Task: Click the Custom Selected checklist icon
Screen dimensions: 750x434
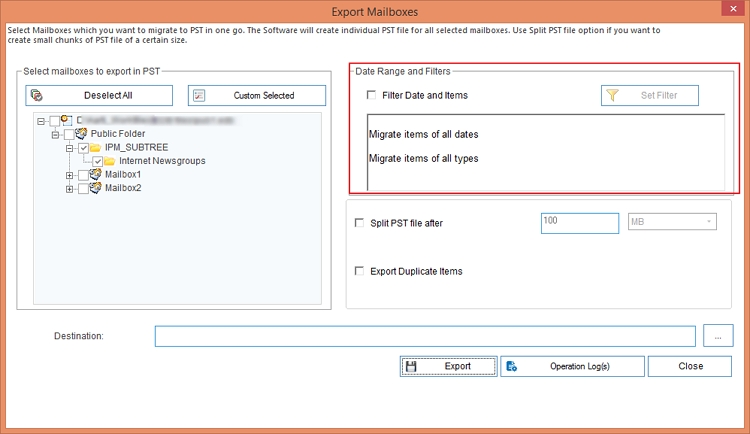Action: pos(199,95)
